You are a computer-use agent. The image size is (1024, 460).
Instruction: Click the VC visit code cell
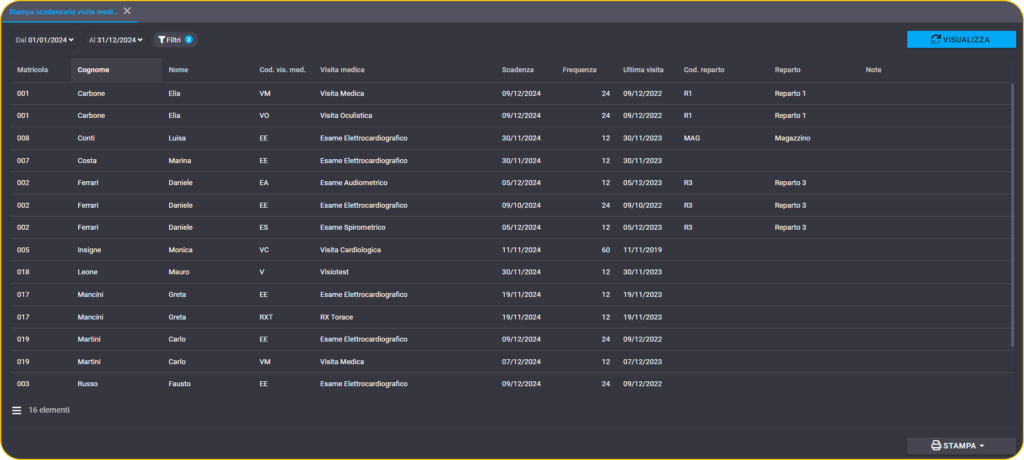264,250
